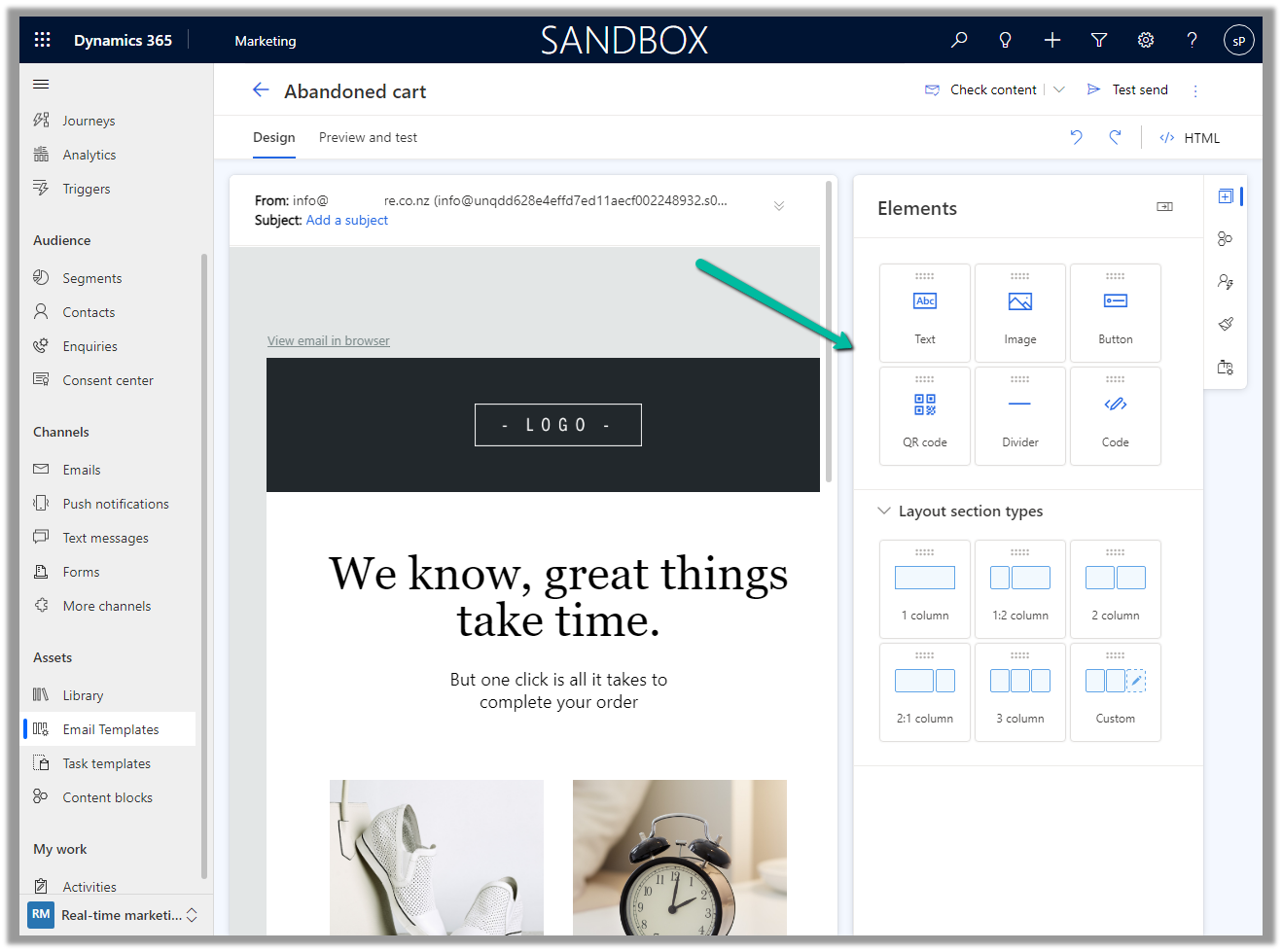Image resolution: width=1282 pixels, height=952 pixels.
Task: Expand the Check content dropdown arrow
Action: pyautogui.click(x=1059, y=89)
